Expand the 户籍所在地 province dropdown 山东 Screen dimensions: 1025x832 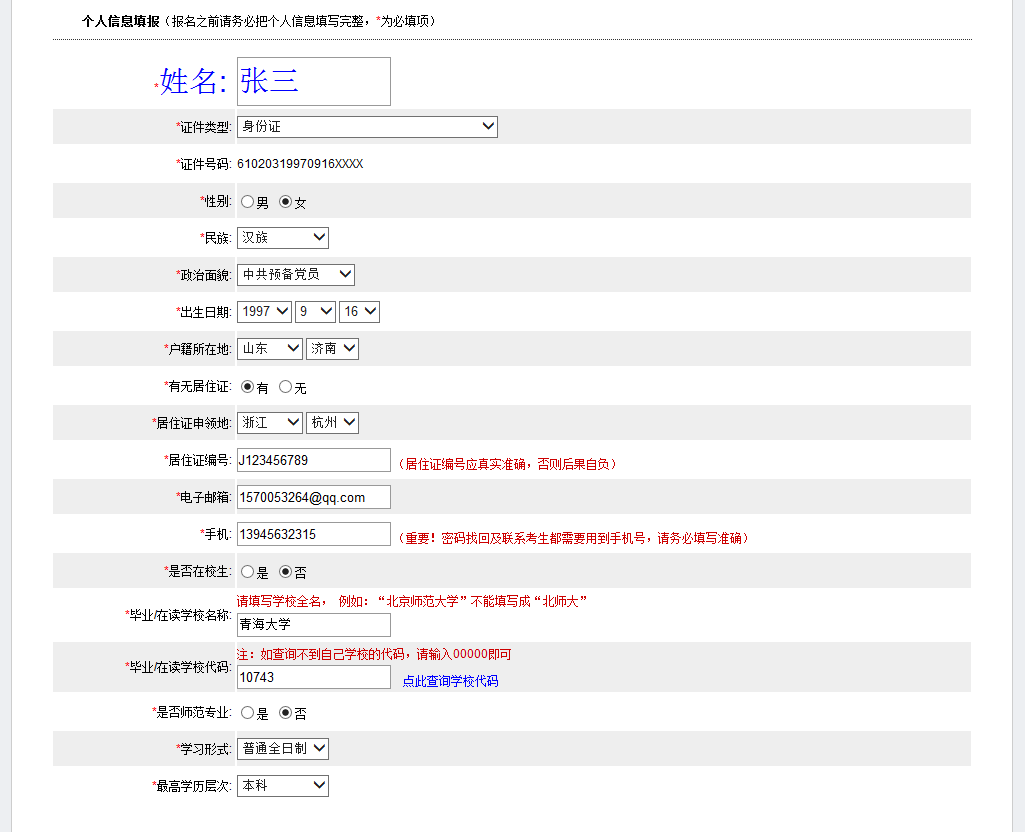pyautogui.click(x=270, y=349)
